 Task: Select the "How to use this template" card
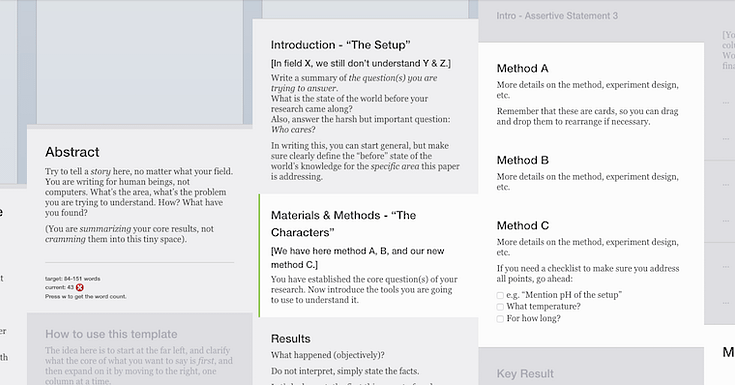coord(140,349)
